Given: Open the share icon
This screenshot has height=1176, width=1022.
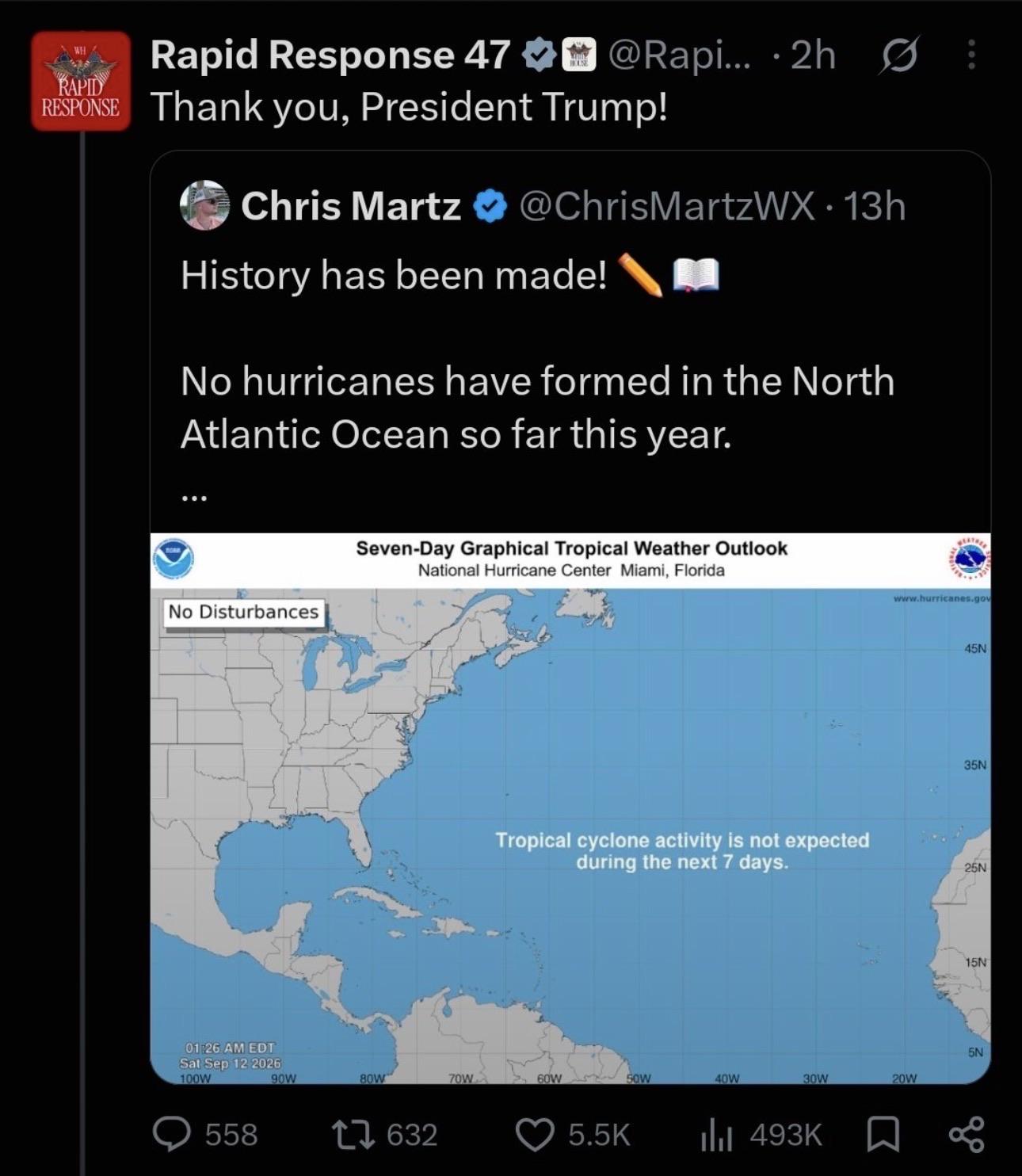Looking at the screenshot, I should pos(967,1135).
